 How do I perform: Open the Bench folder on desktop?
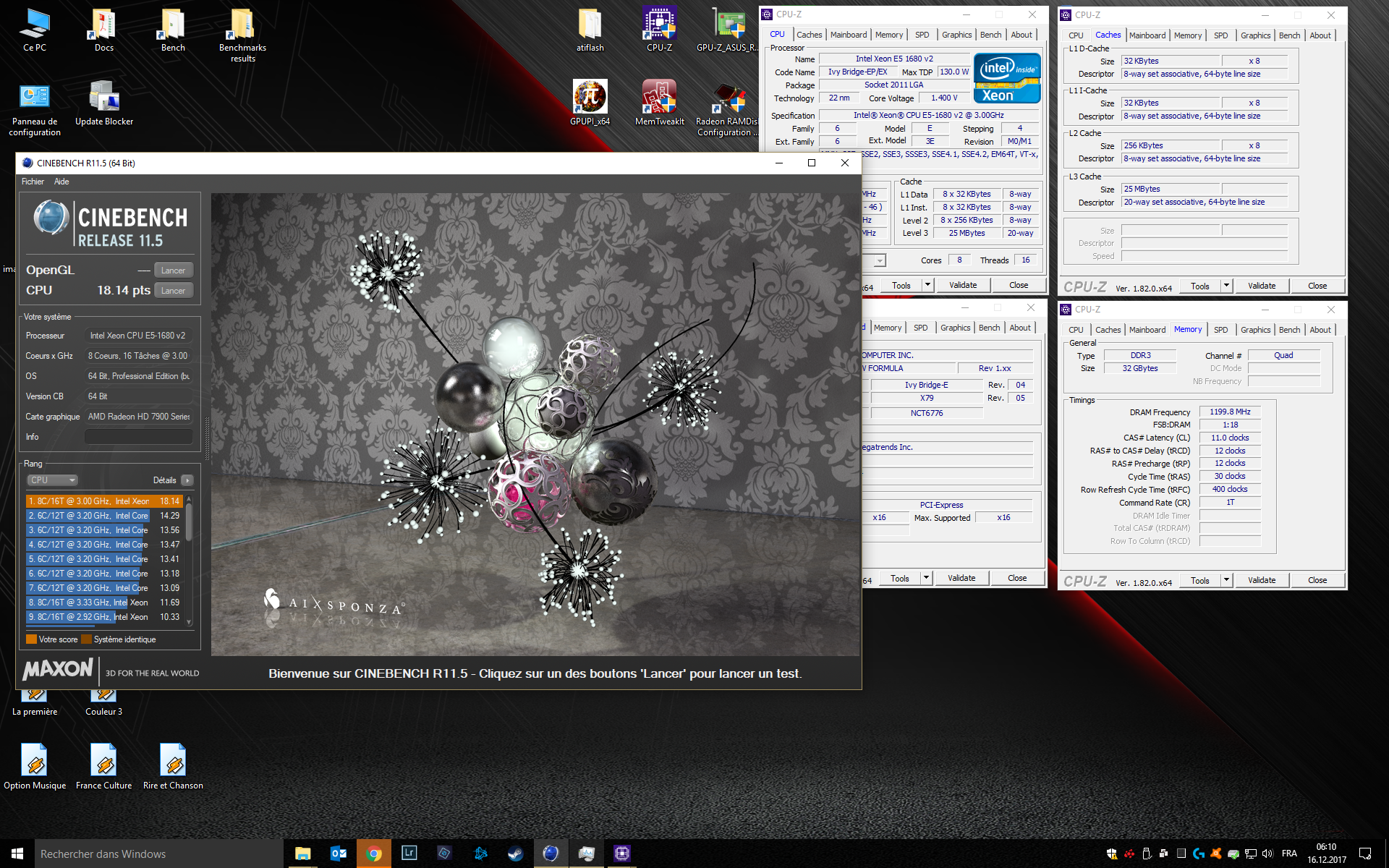coord(173,30)
